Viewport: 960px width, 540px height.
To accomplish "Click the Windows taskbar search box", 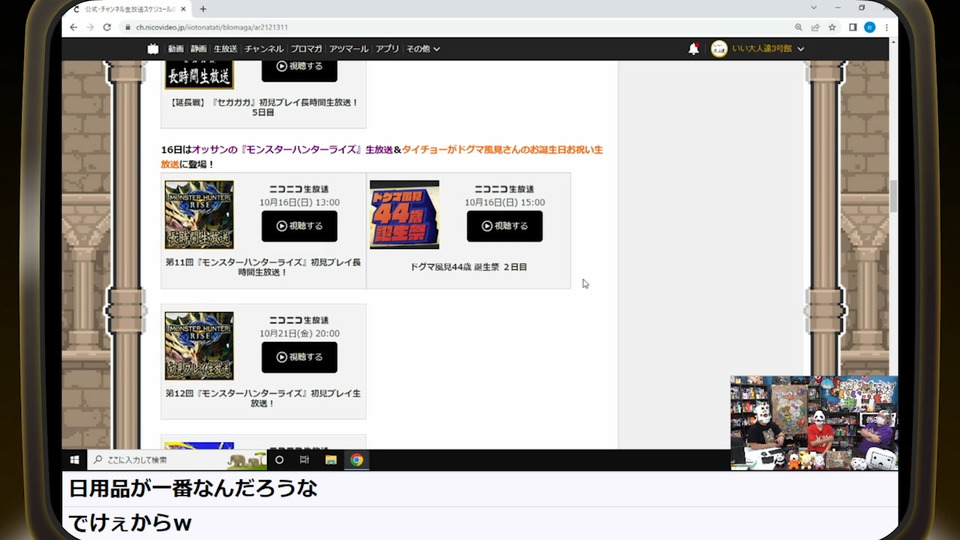I will [176, 460].
